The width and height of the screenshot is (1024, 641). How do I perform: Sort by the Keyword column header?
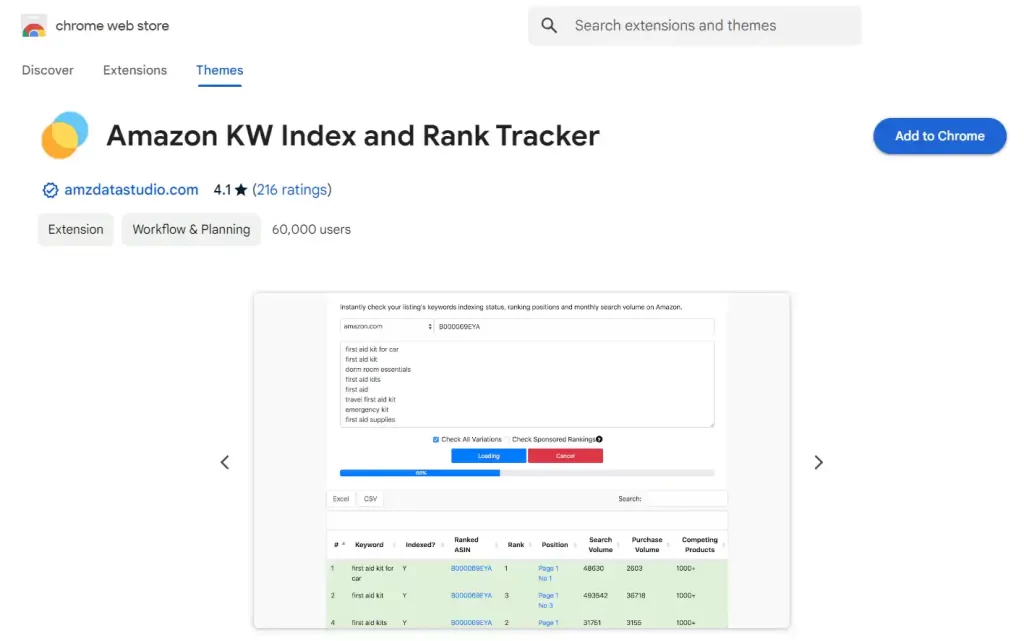(369, 545)
